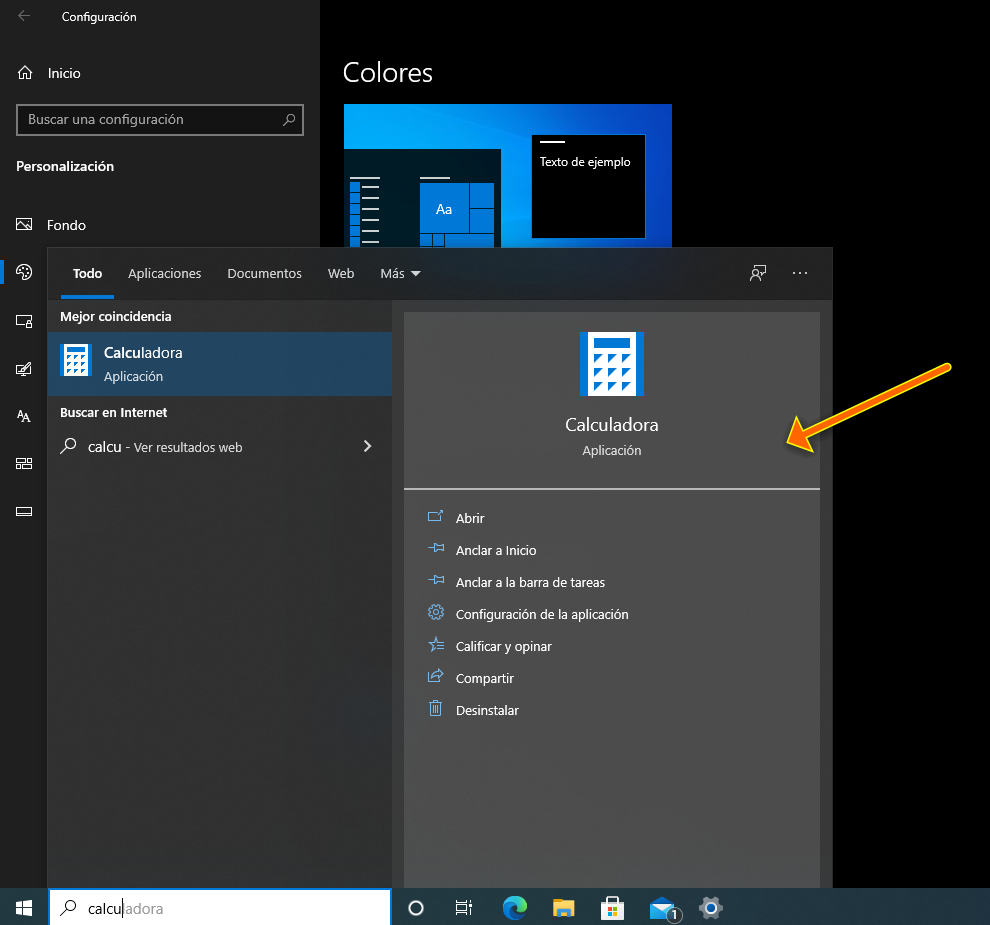Open Task View from the taskbar
Screen dimensions: 990x925
(463, 908)
